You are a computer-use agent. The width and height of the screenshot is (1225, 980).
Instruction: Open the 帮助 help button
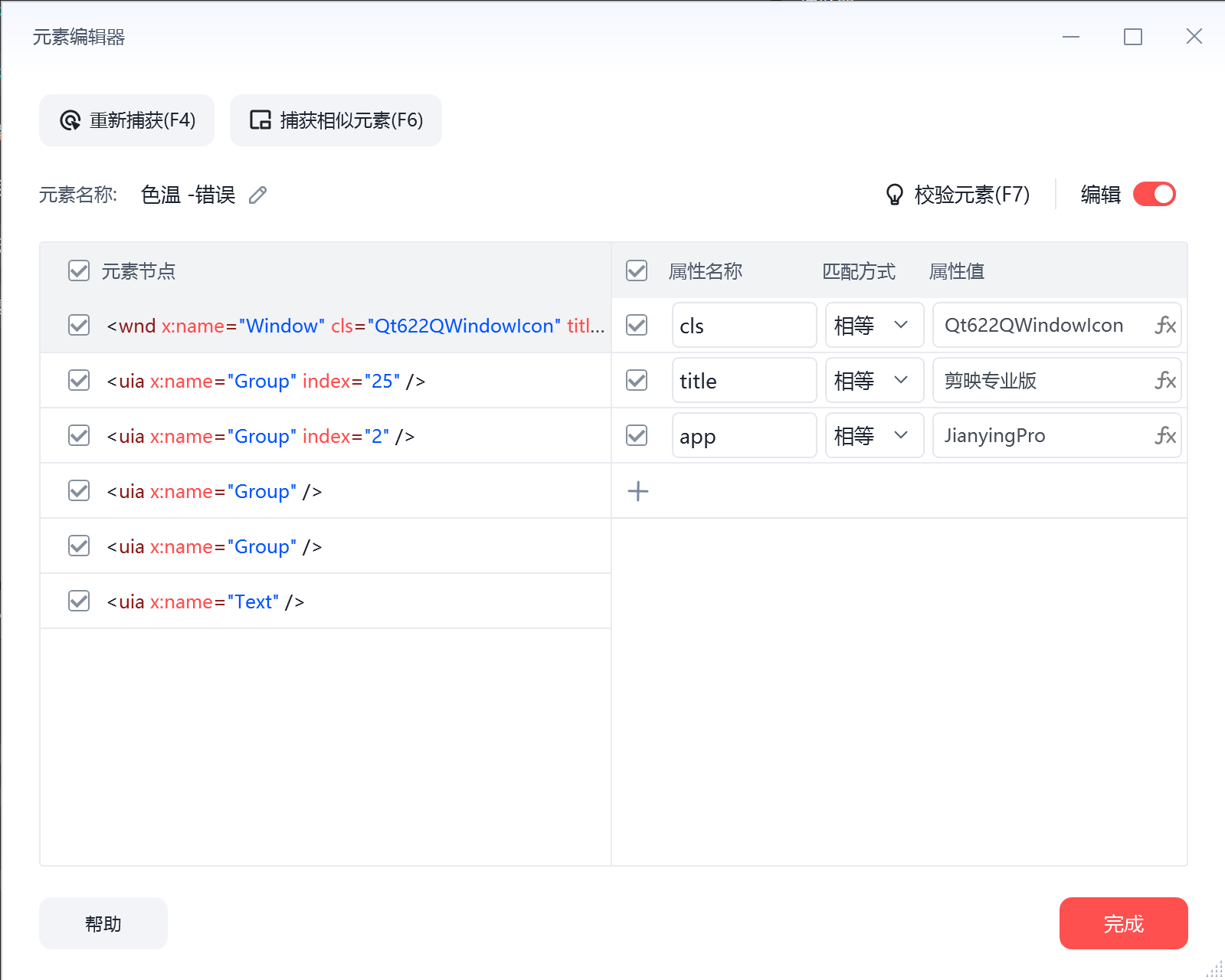(103, 923)
